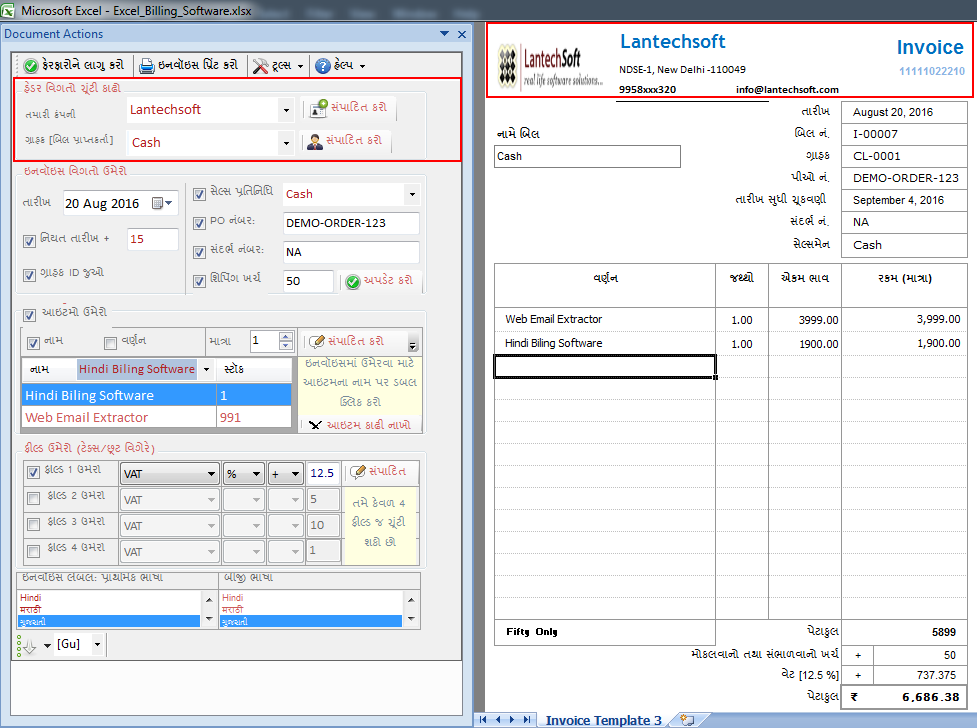The image size is (977, 728).
Task: Open the help question mark icon
Action: click(x=322, y=65)
